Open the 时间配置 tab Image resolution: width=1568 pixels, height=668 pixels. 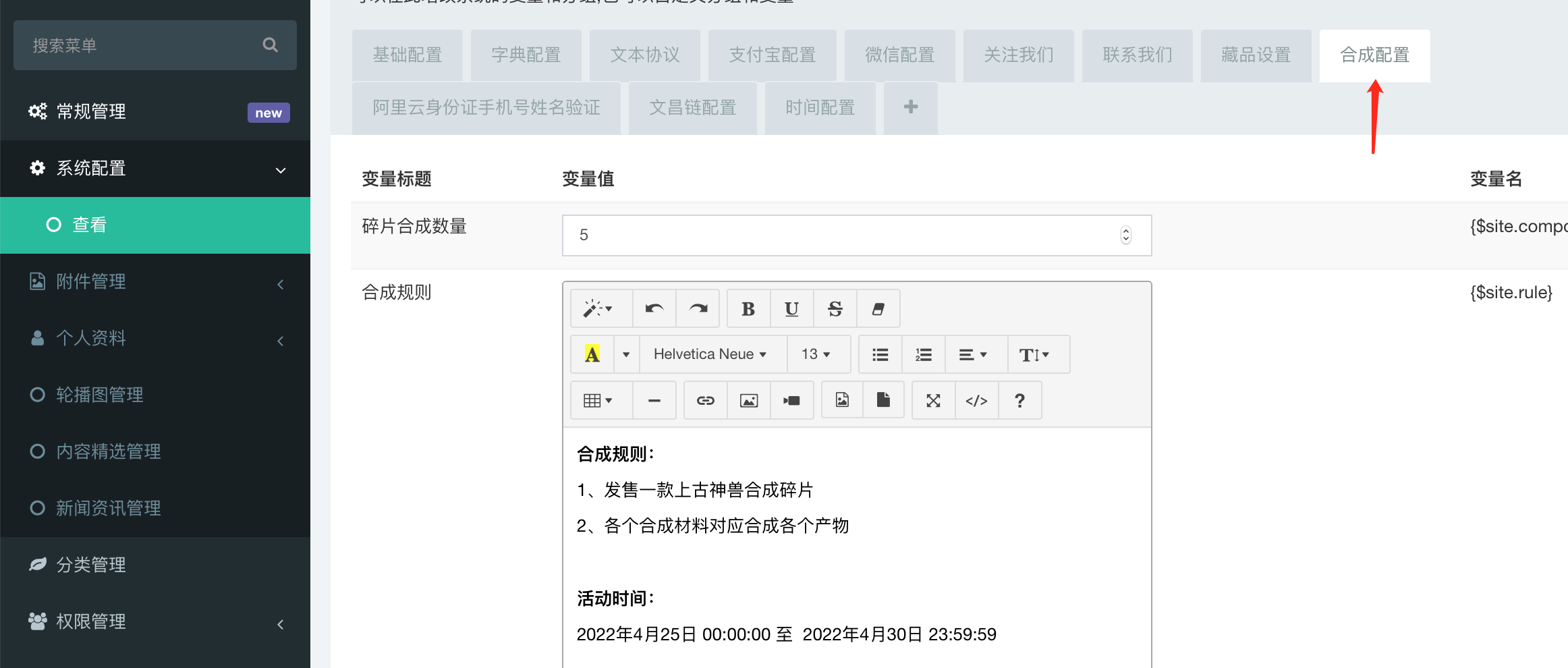(x=820, y=108)
